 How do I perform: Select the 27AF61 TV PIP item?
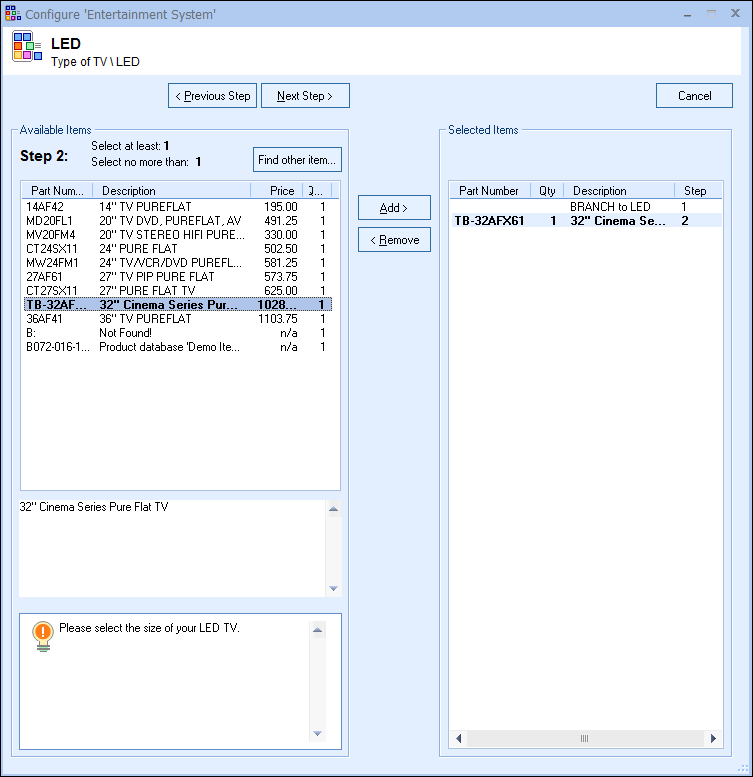177,277
